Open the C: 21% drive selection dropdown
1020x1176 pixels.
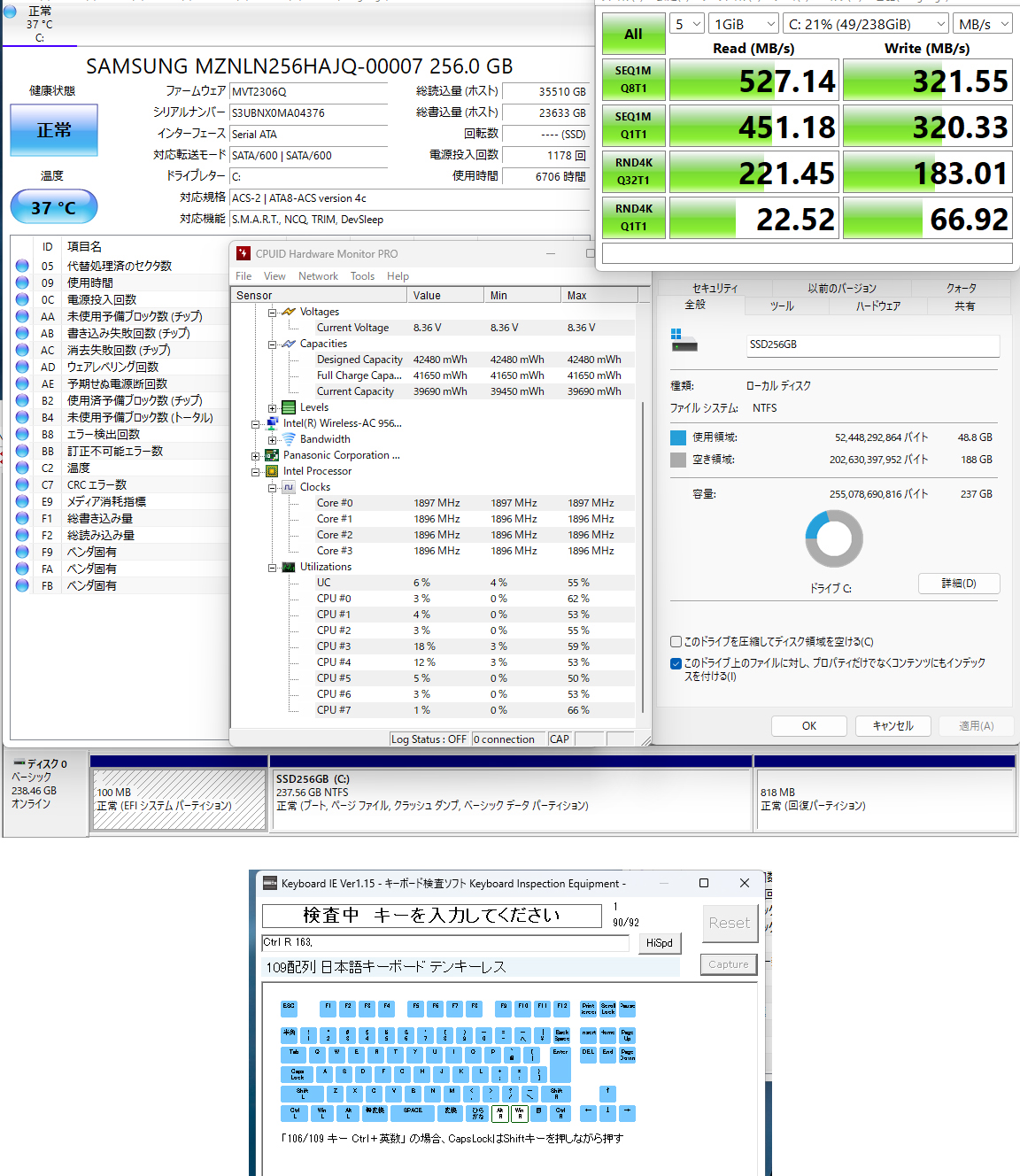(866, 24)
